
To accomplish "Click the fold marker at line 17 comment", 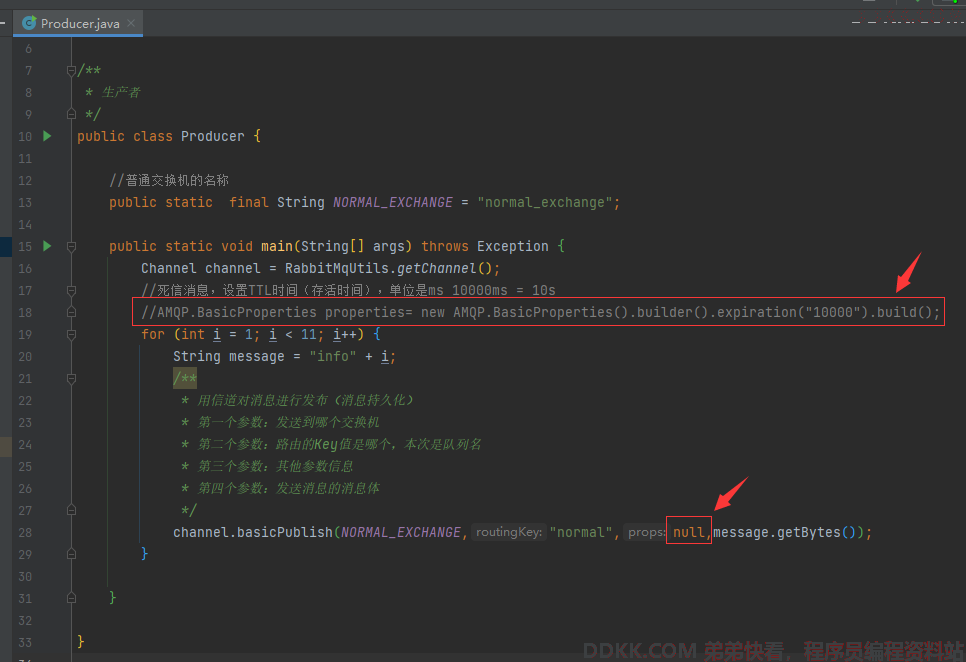I will (71, 290).
